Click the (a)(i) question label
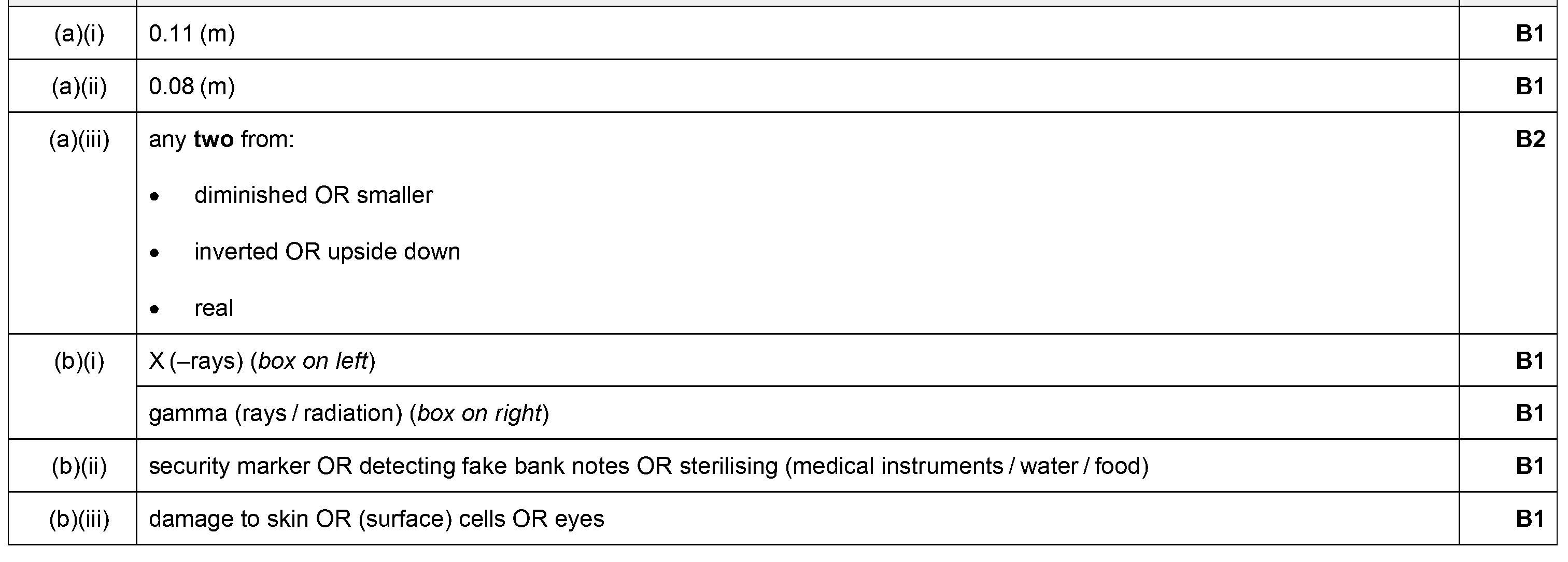 (79, 34)
